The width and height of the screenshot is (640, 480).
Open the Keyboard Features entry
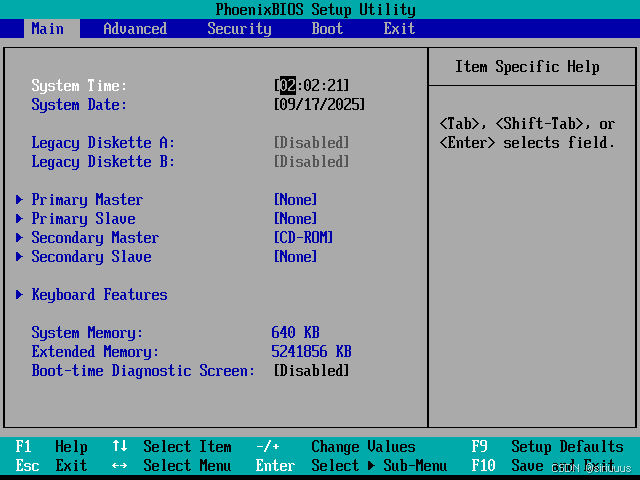click(99, 295)
